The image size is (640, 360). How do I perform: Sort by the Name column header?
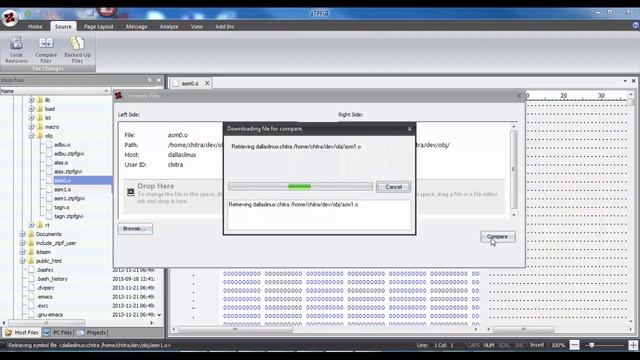55,91
